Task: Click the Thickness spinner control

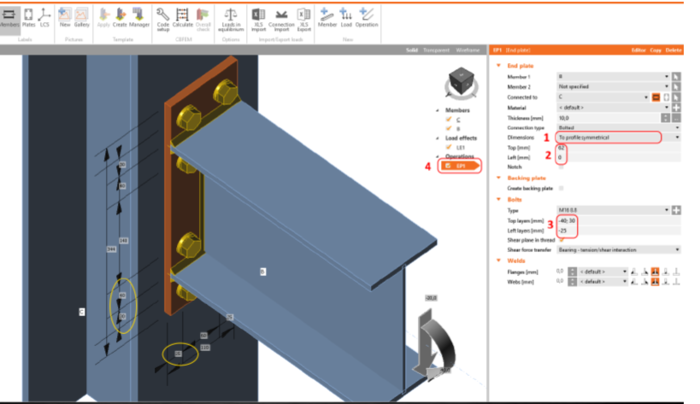Action: (x=665, y=118)
